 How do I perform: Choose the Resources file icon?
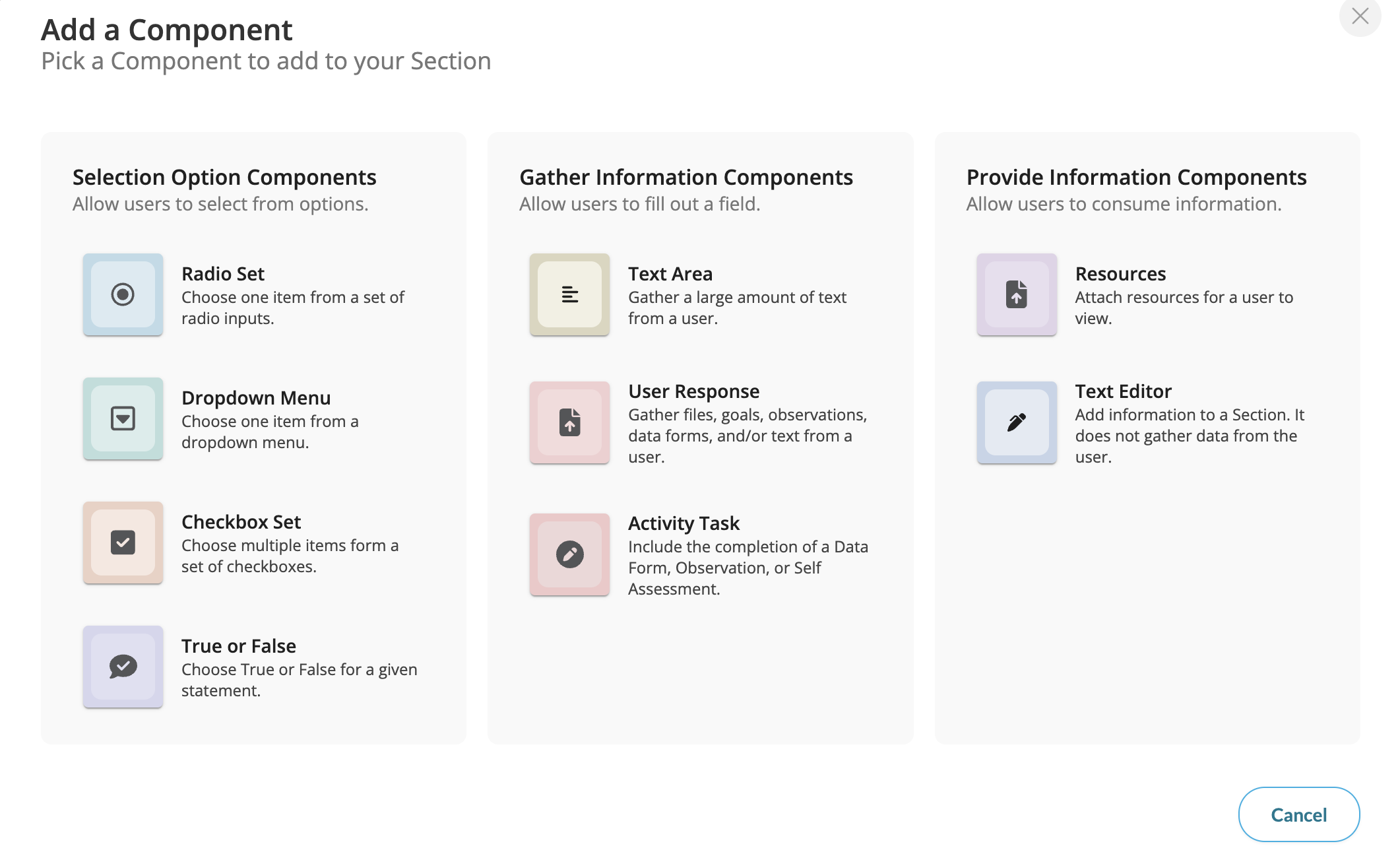click(x=1017, y=294)
